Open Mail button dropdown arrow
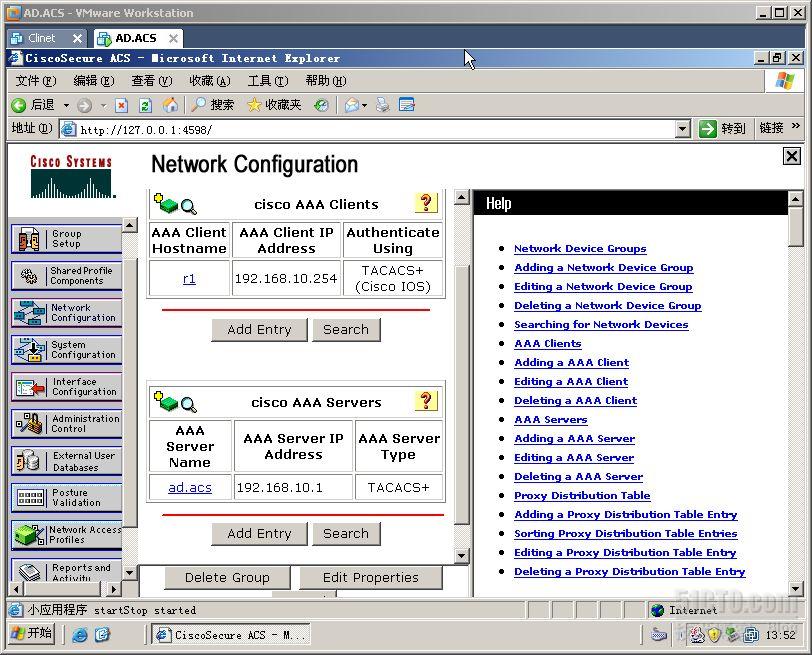Viewport: 812px width, 655px height. 365,106
